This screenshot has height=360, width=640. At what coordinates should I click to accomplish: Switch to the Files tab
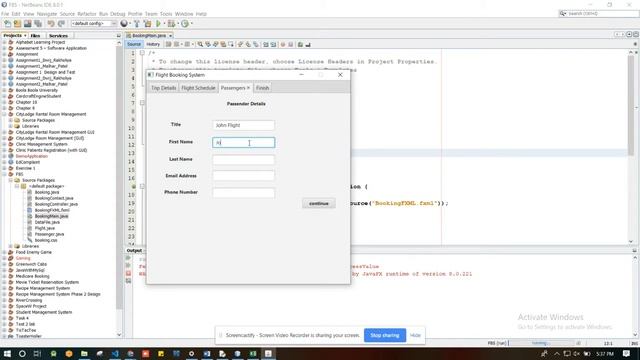36,36
